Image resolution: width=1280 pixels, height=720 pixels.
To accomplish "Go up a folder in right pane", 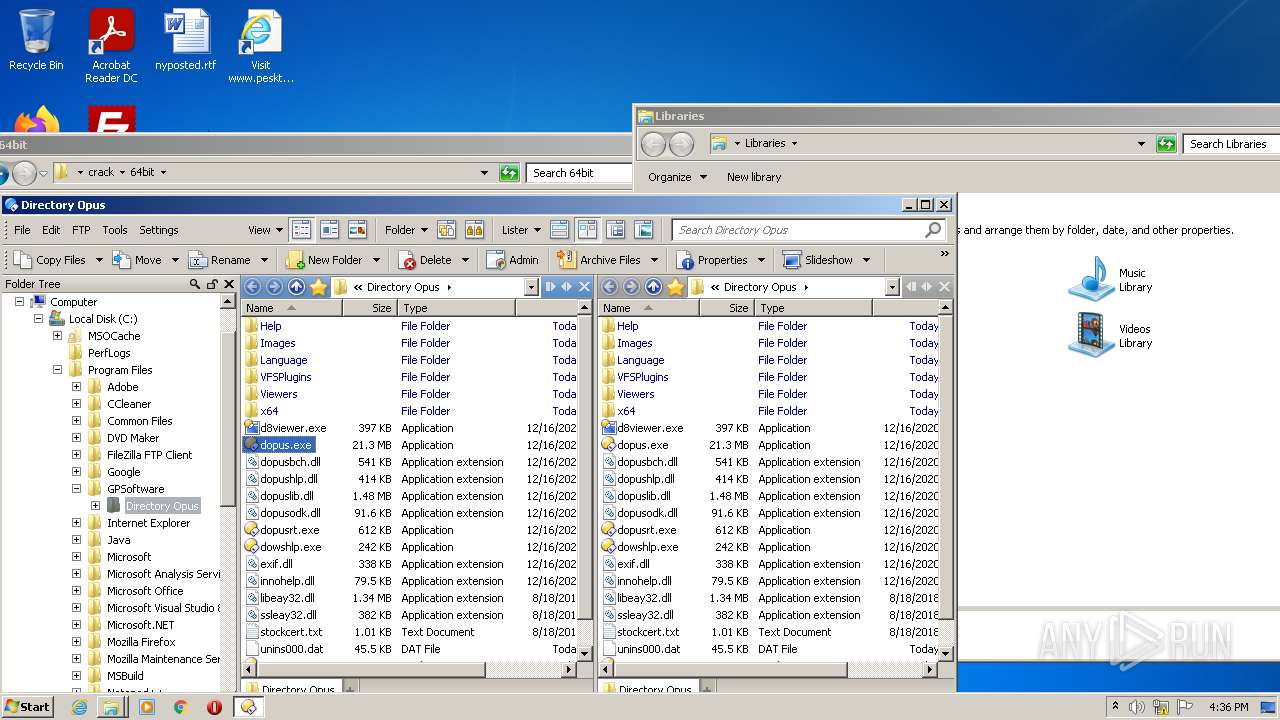I will click(654, 287).
